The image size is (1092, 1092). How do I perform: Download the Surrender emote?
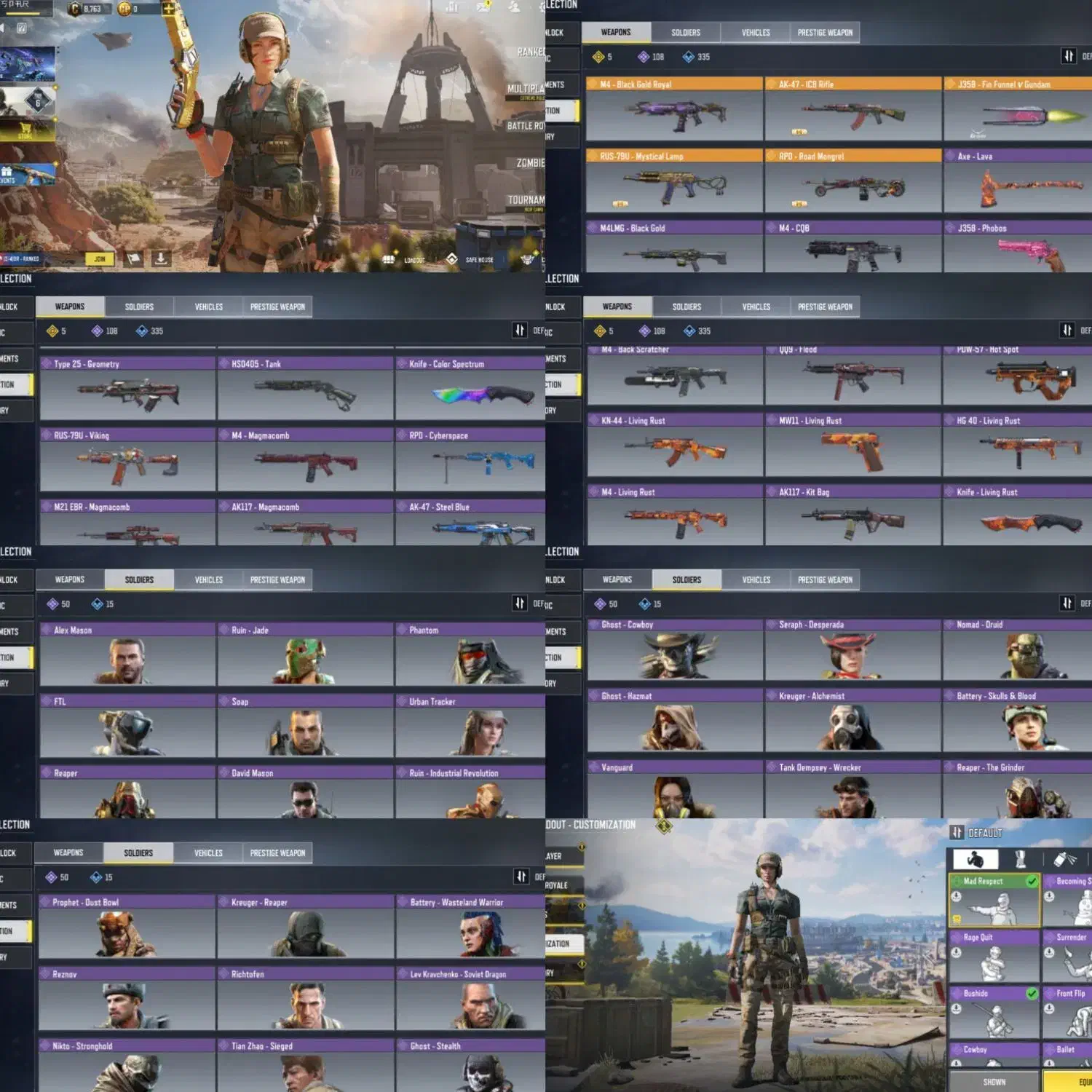coord(1049,953)
